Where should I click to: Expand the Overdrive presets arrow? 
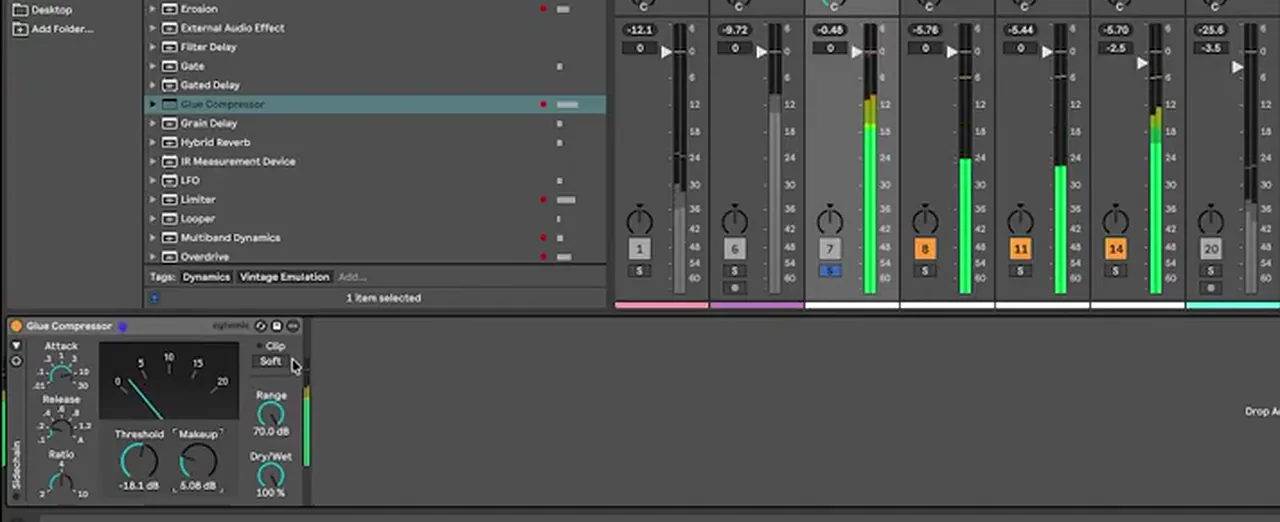click(153, 256)
